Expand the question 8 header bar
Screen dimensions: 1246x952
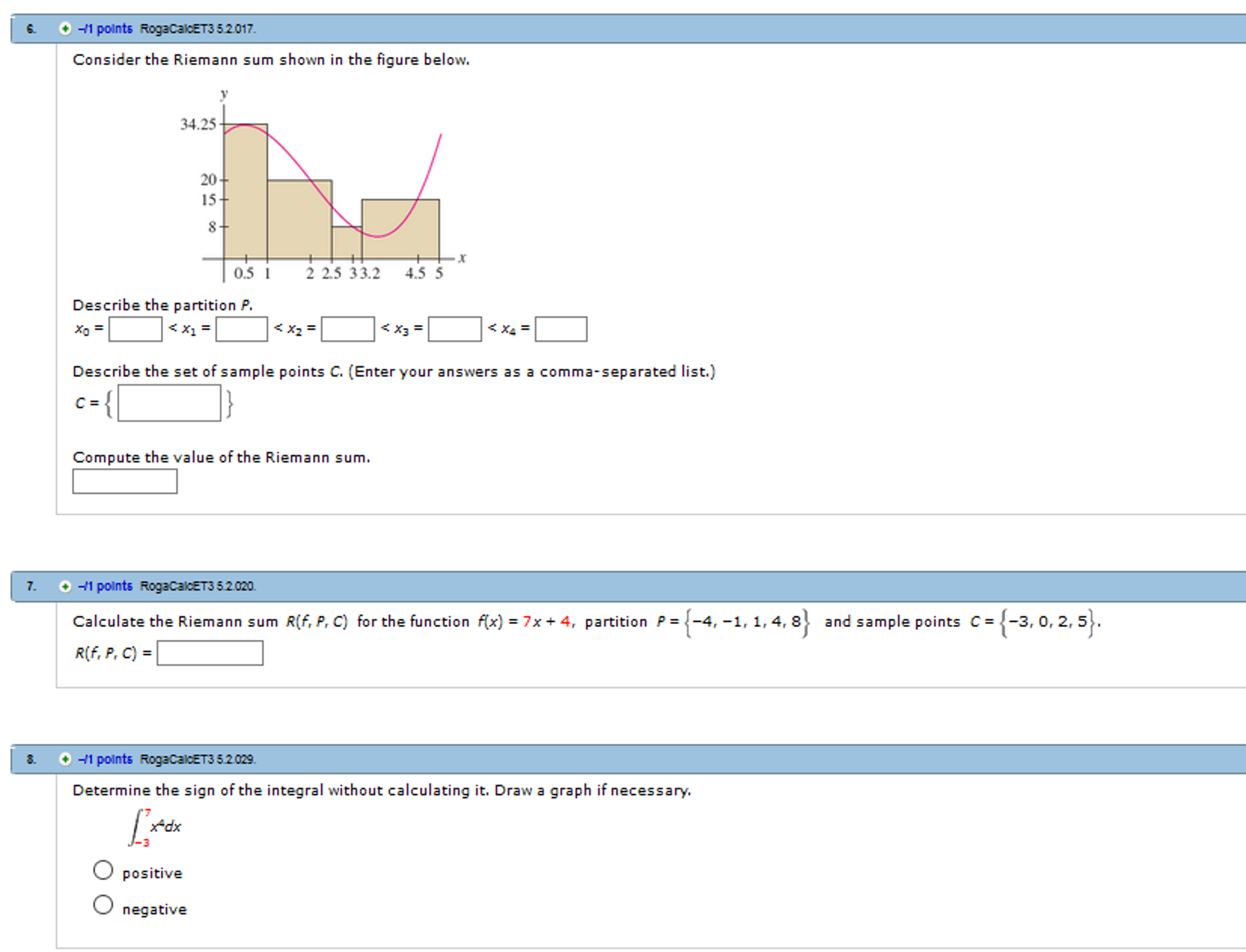[x=609, y=760]
